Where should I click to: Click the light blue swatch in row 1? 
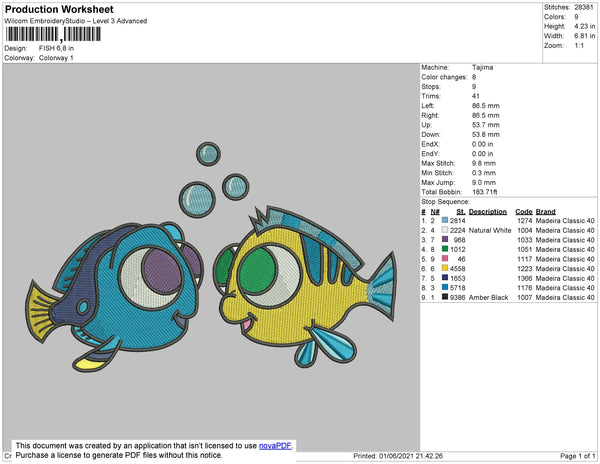[x=445, y=220]
